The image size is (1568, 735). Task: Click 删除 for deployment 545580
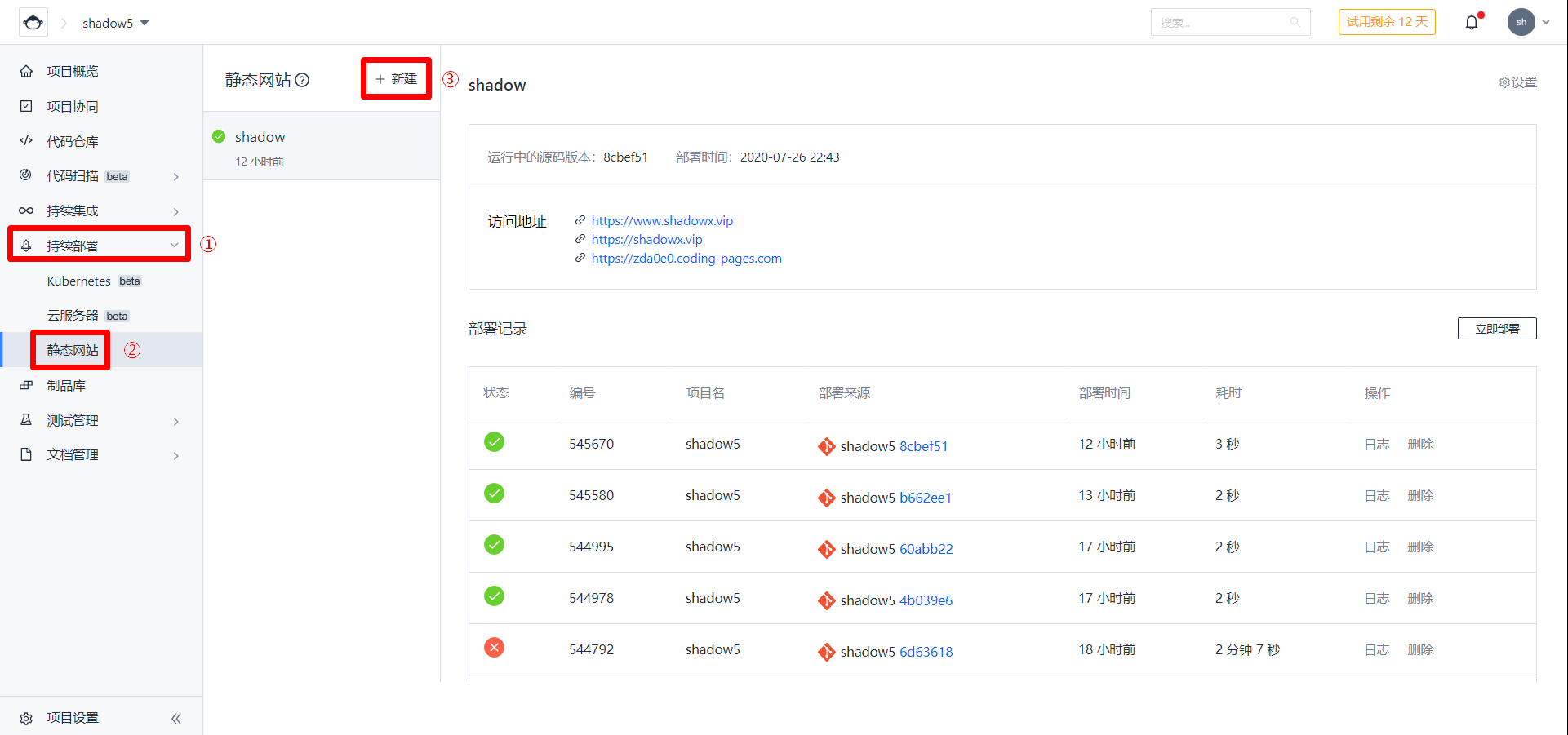coord(1421,495)
